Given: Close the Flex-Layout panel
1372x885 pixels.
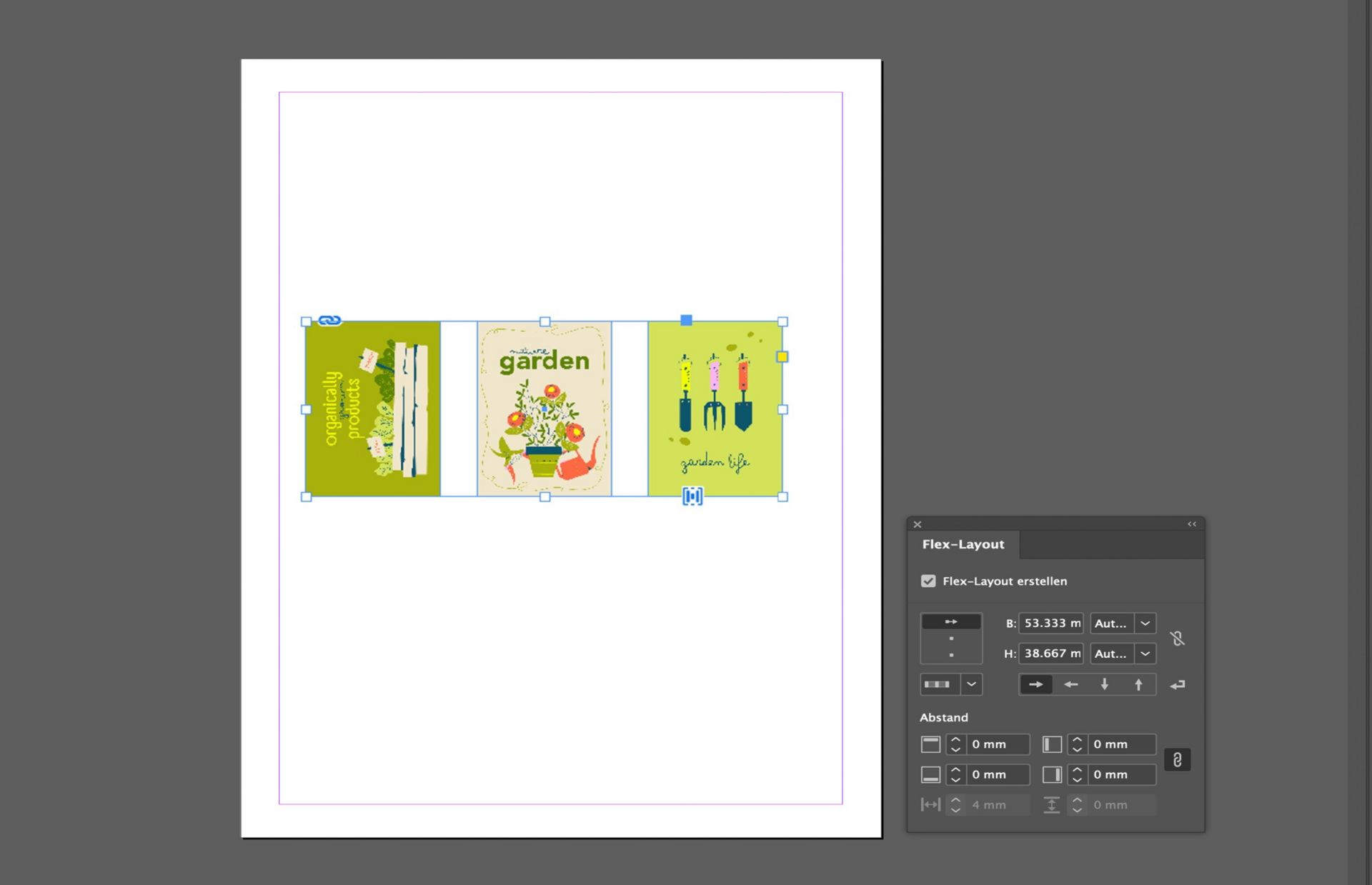Looking at the screenshot, I should pos(917,524).
